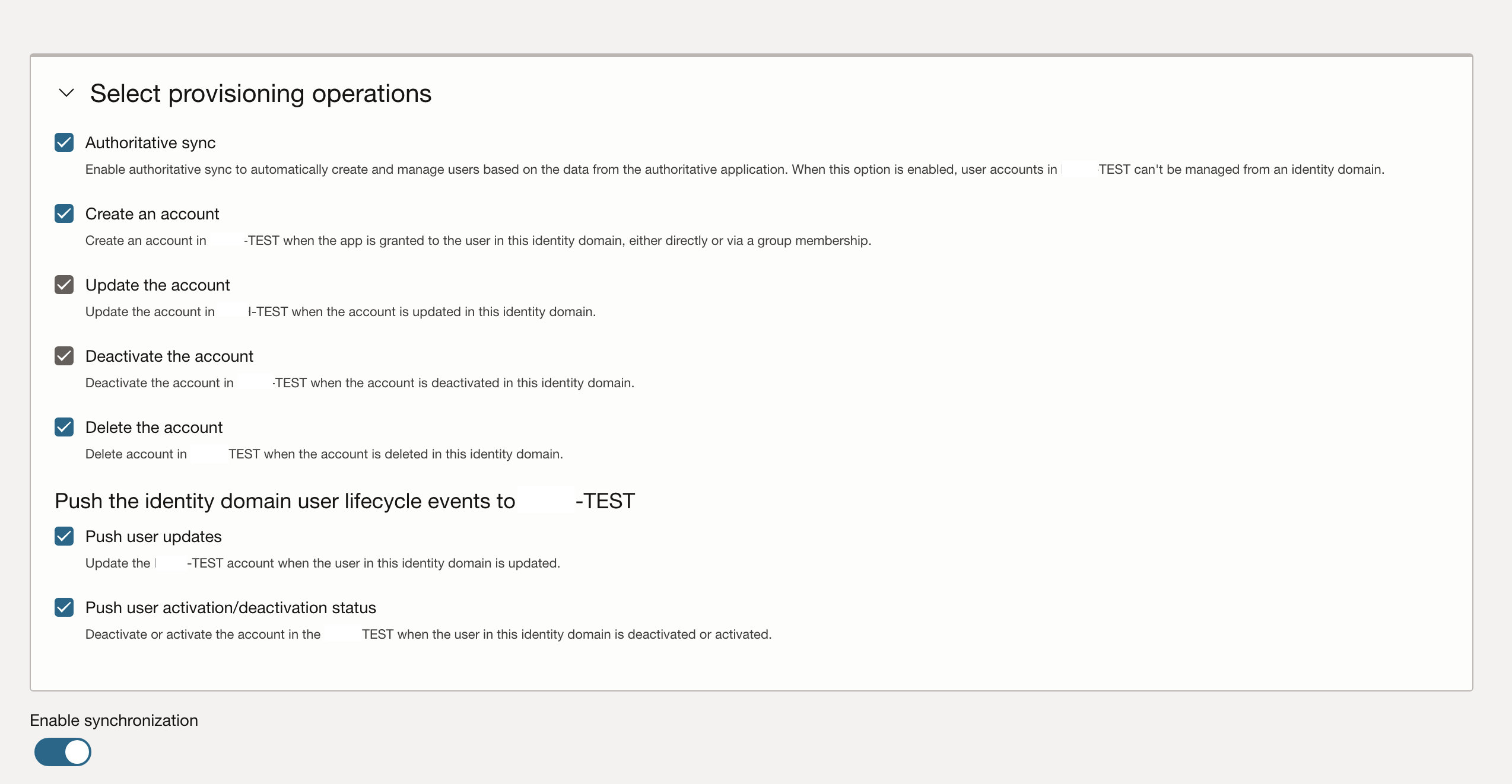Viewport: 1512px width, 784px height.
Task: Toggle Deactivate the account off
Action: click(x=64, y=355)
